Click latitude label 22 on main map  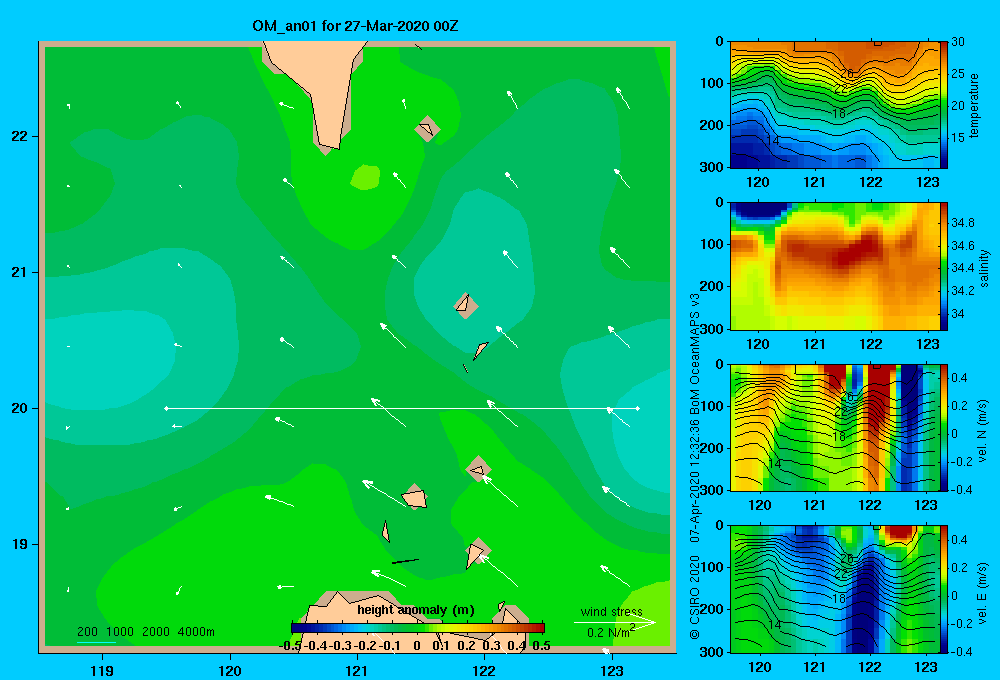20,137
